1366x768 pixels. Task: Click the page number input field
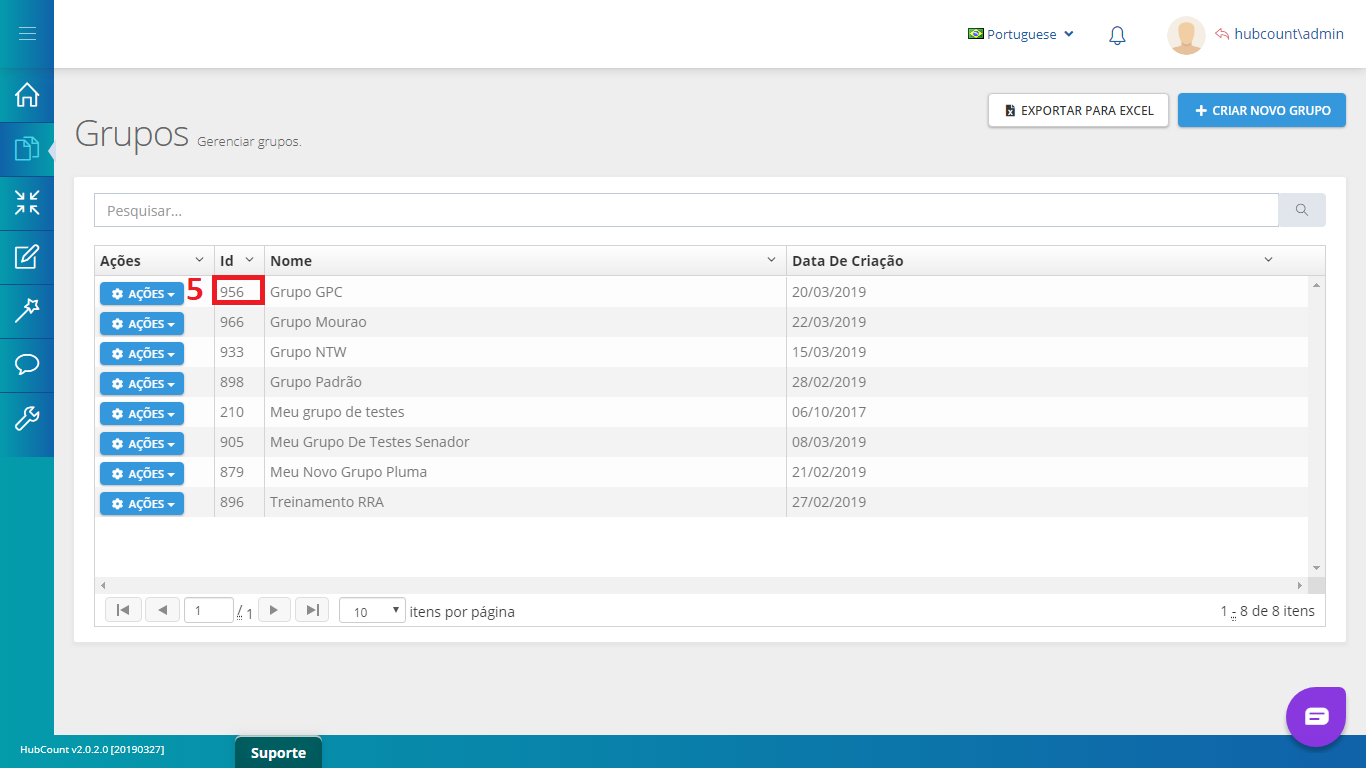209,611
